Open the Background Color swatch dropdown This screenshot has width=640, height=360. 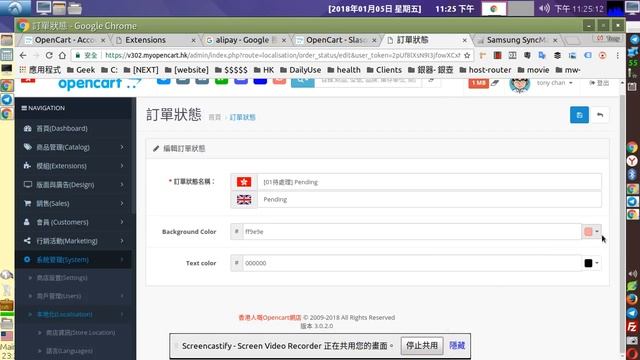(591, 231)
